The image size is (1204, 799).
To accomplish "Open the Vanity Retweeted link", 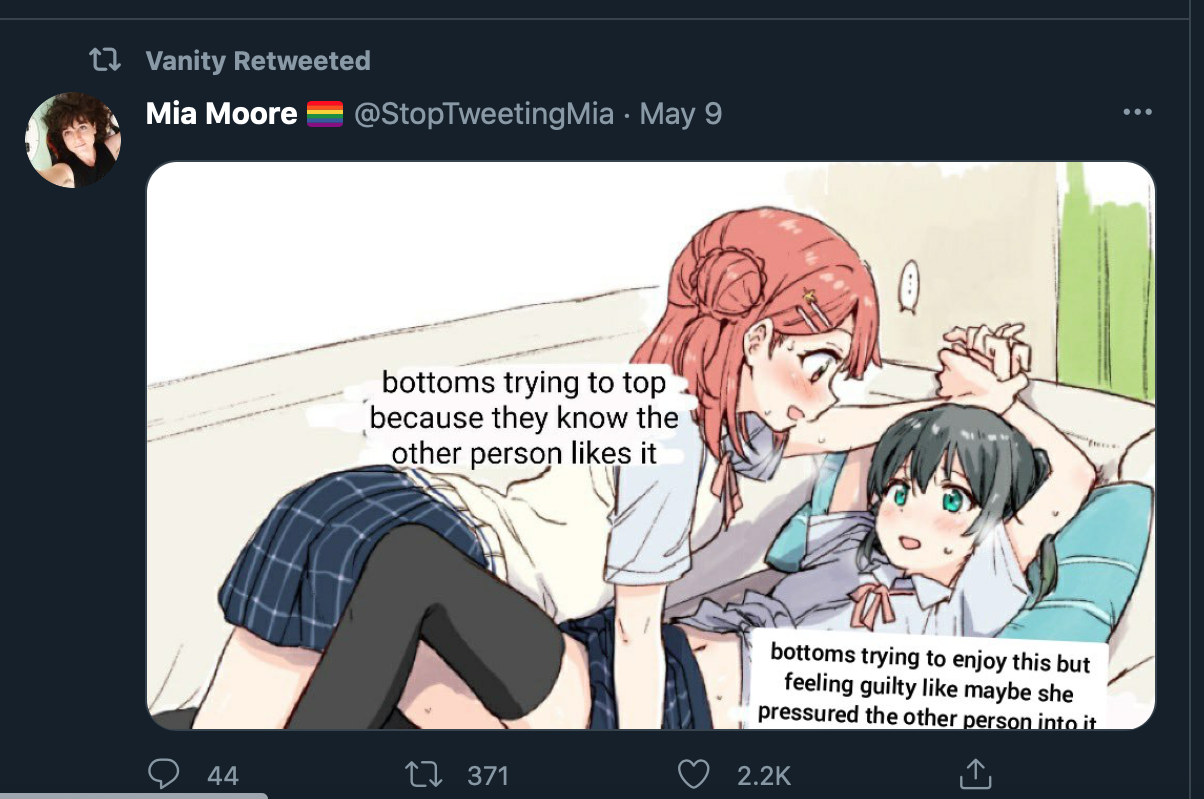I will [x=258, y=61].
